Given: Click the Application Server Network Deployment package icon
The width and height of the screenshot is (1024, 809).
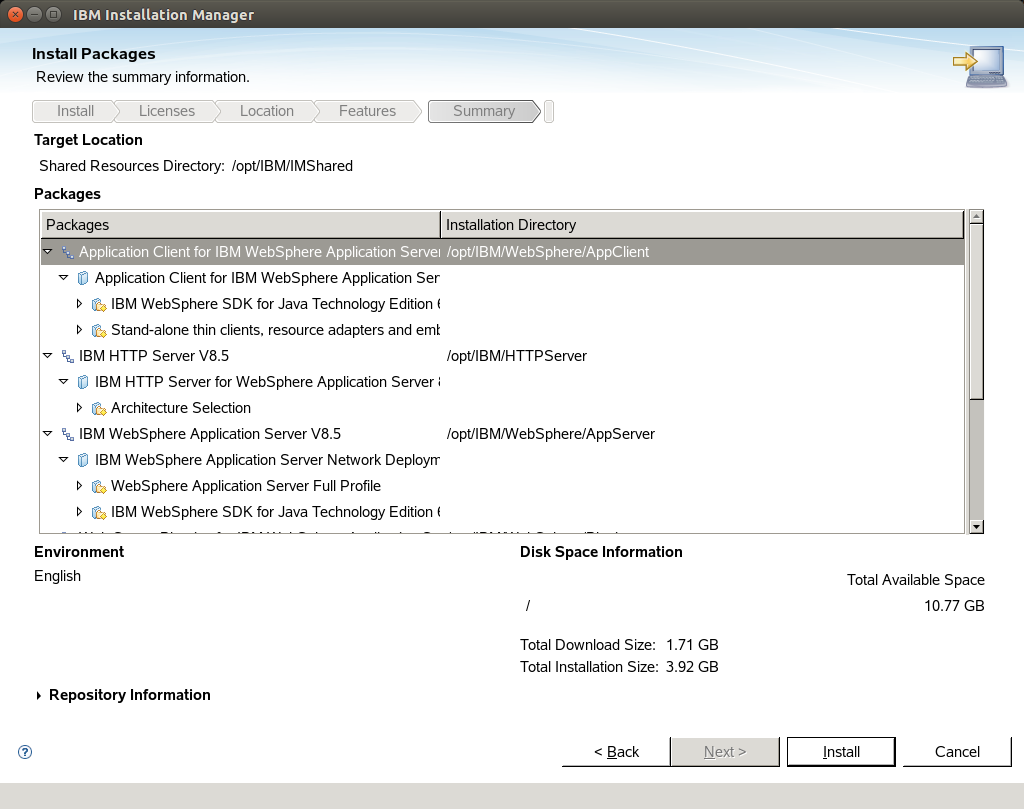Looking at the screenshot, I should click(x=83, y=460).
